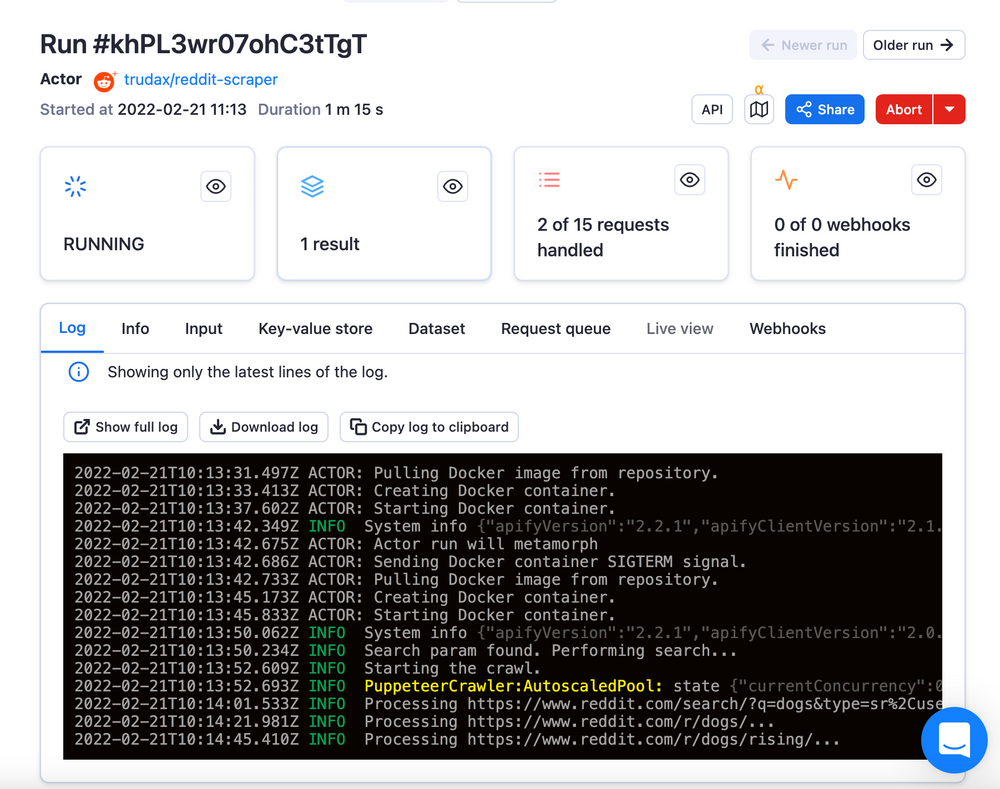Toggle the eye preview on the RUNNING card

(215, 186)
